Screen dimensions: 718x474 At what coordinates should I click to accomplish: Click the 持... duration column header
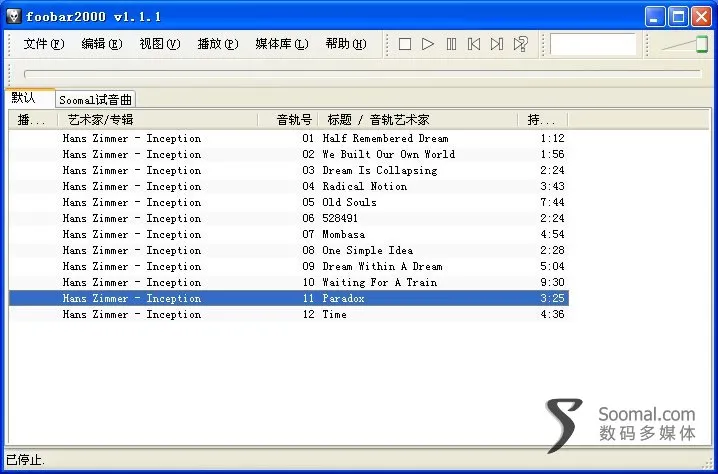tap(543, 120)
